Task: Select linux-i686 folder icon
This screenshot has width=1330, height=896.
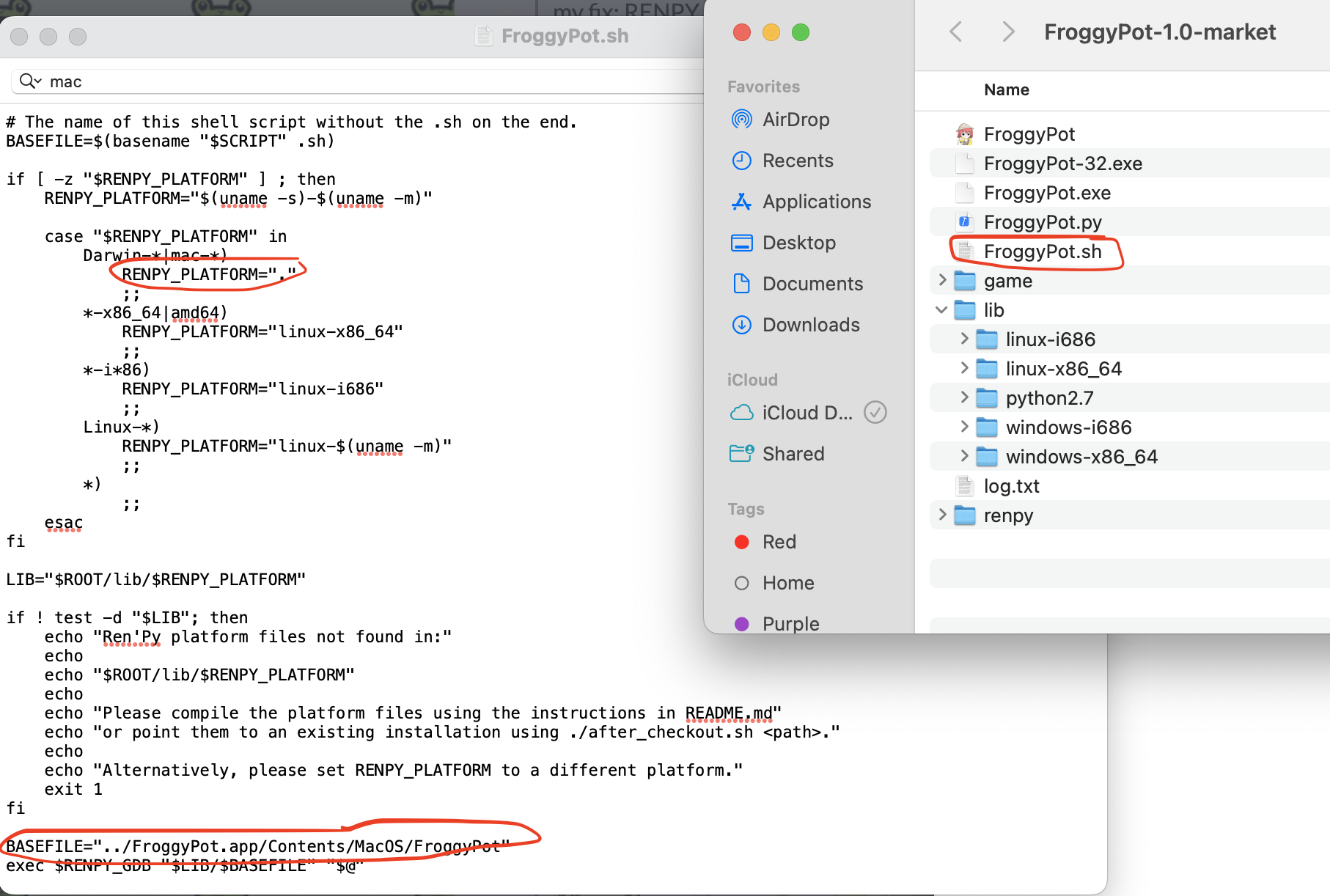Action: point(987,339)
